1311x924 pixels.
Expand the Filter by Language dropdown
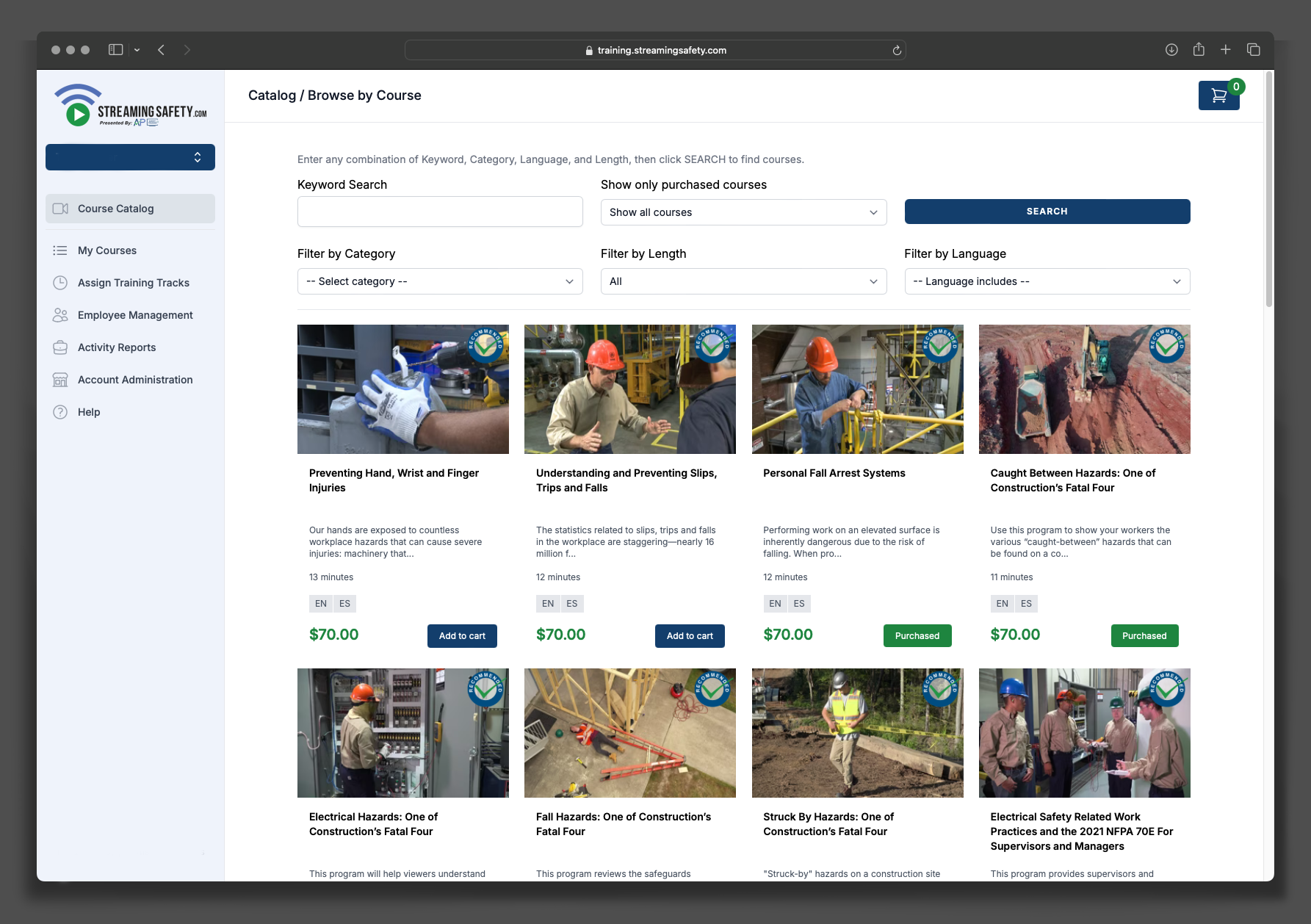pos(1047,281)
